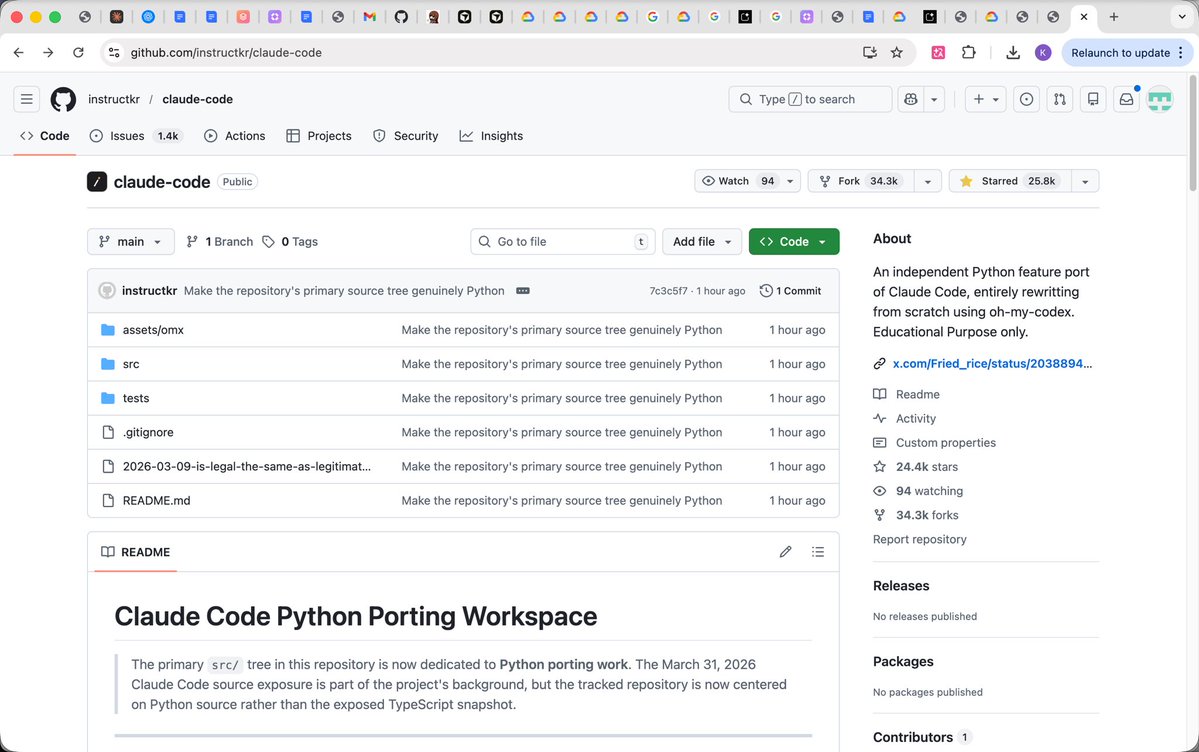Open the browser tab search chevron

click(1181, 17)
